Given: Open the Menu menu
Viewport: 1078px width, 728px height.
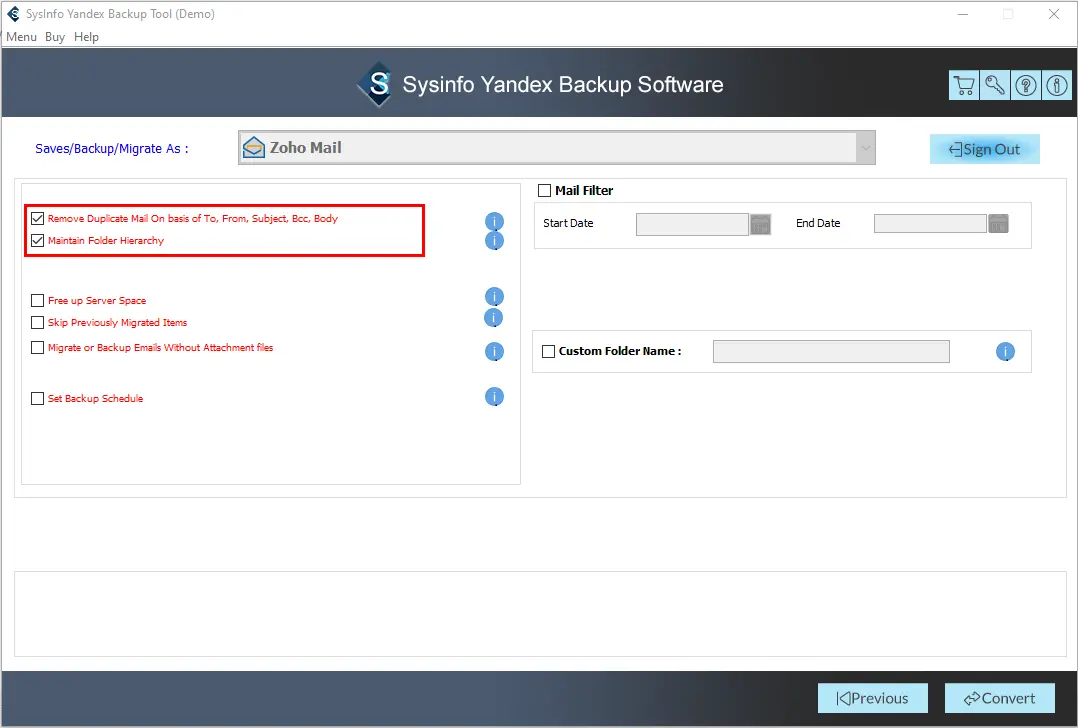Looking at the screenshot, I should pyautogui.click(x=21, y=37).
